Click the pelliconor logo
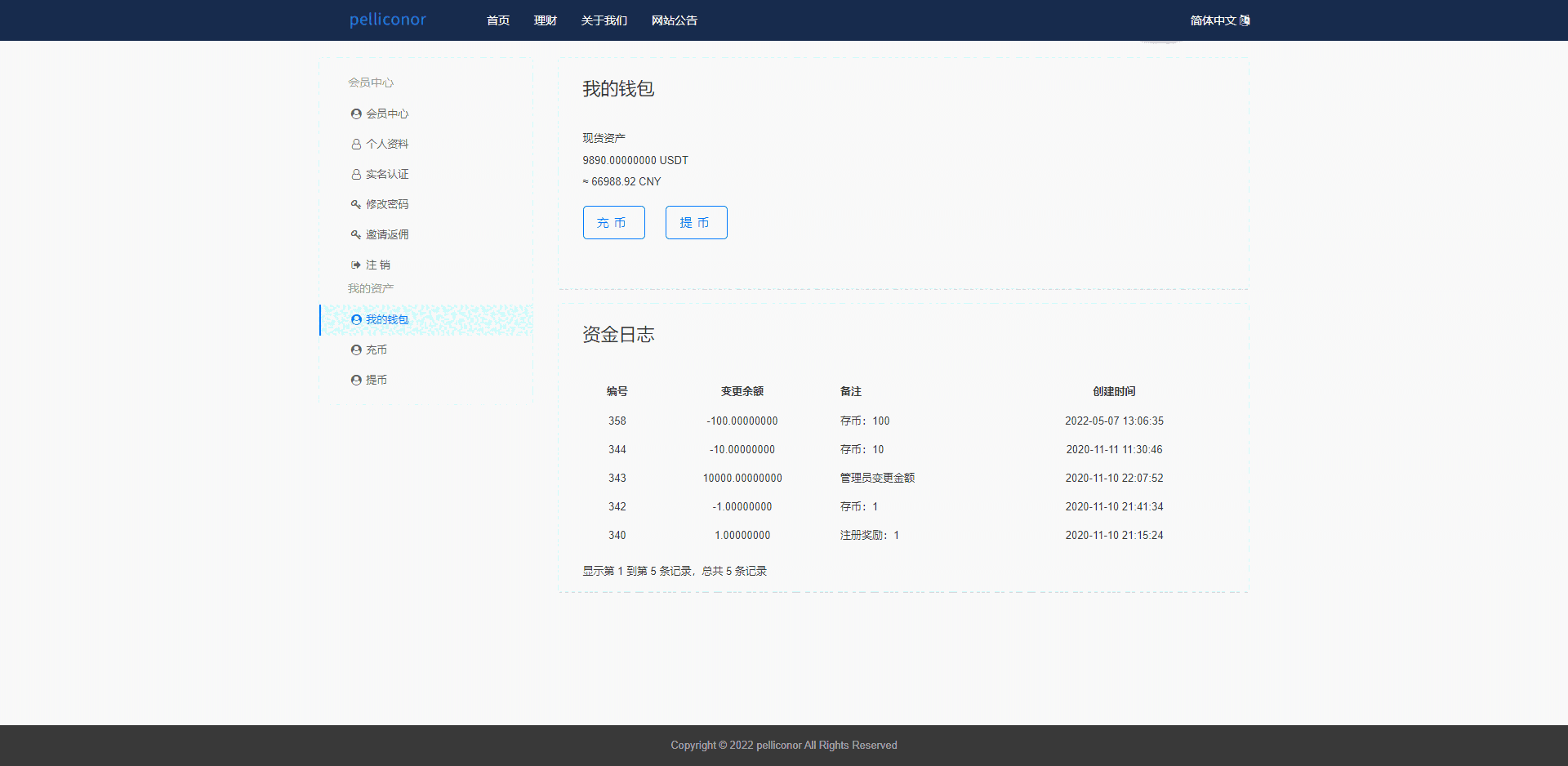This screenshot has height=766, width=1568. pos(388,20)
